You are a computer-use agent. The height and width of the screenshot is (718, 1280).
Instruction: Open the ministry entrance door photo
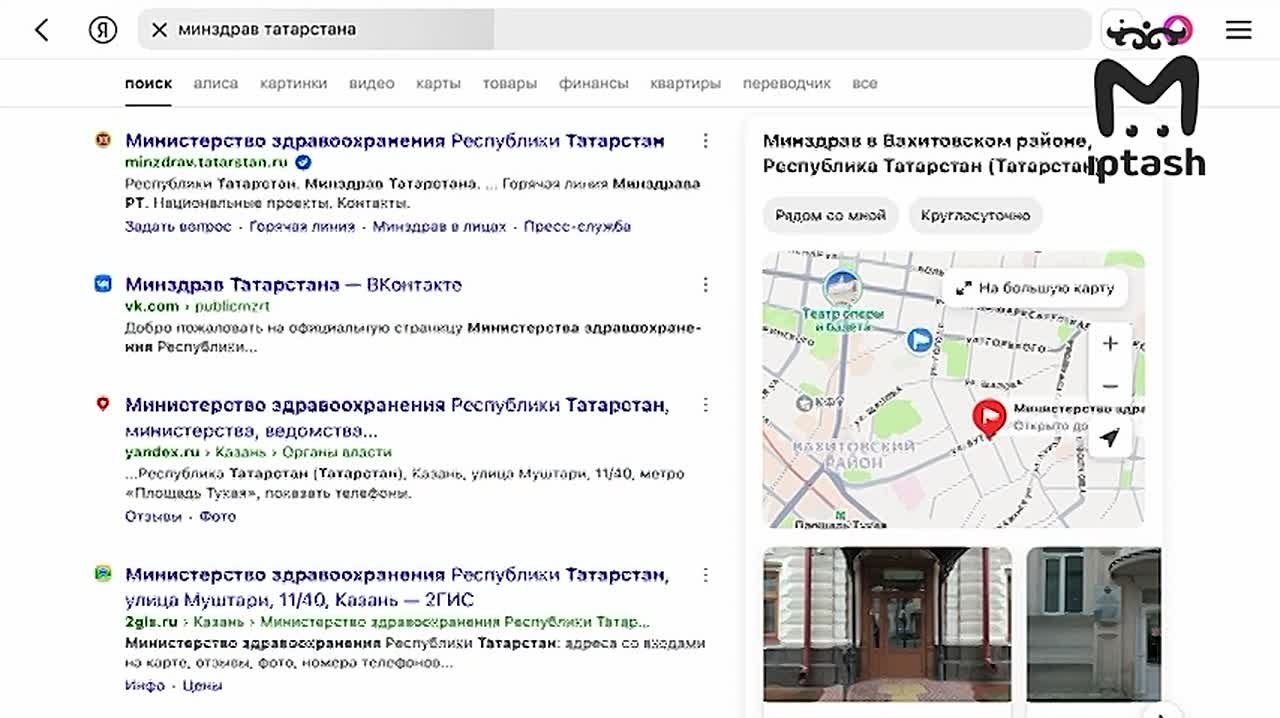point(887,624)
